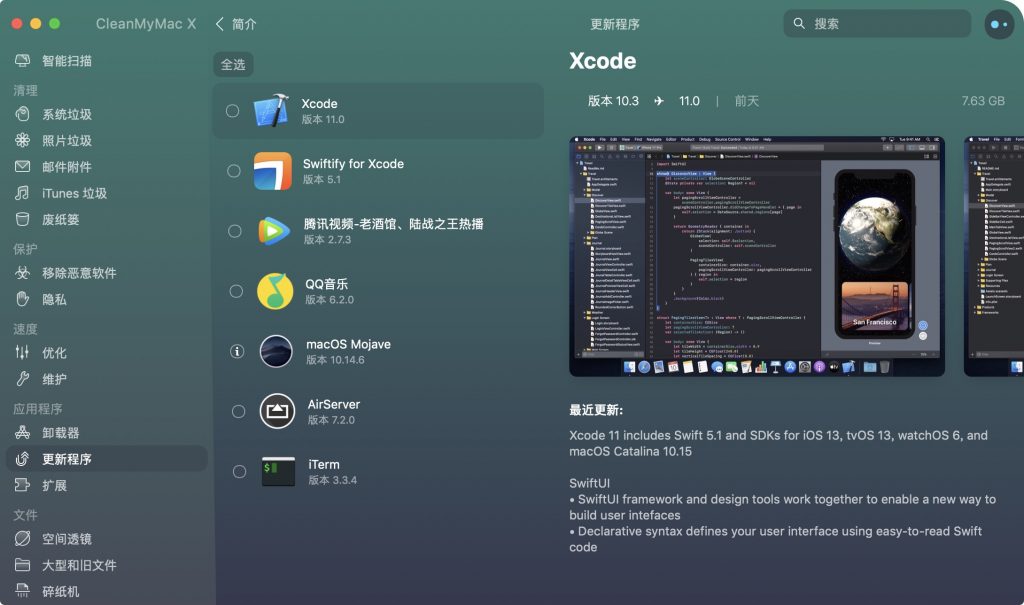
Task: Click the Tencent Video (腾讯视频) app icon
Action: 274,231
